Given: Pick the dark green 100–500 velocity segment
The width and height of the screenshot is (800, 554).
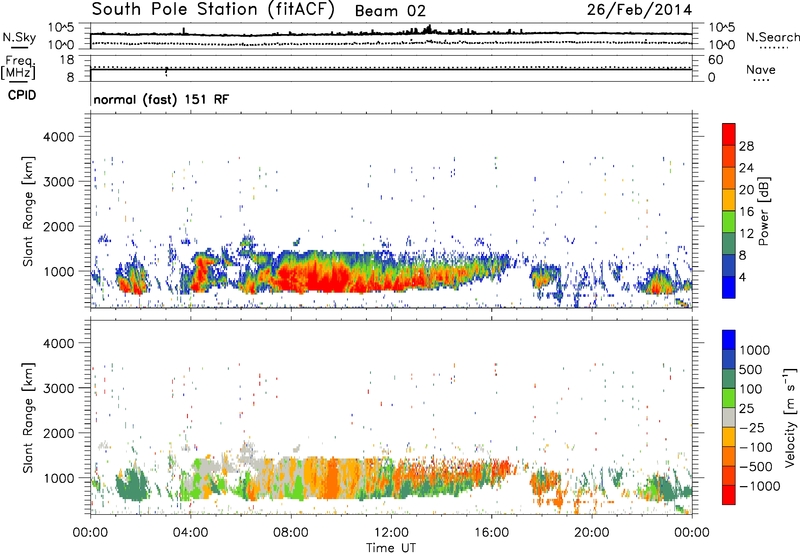Looking at the screenshot, I should (729, 379).
